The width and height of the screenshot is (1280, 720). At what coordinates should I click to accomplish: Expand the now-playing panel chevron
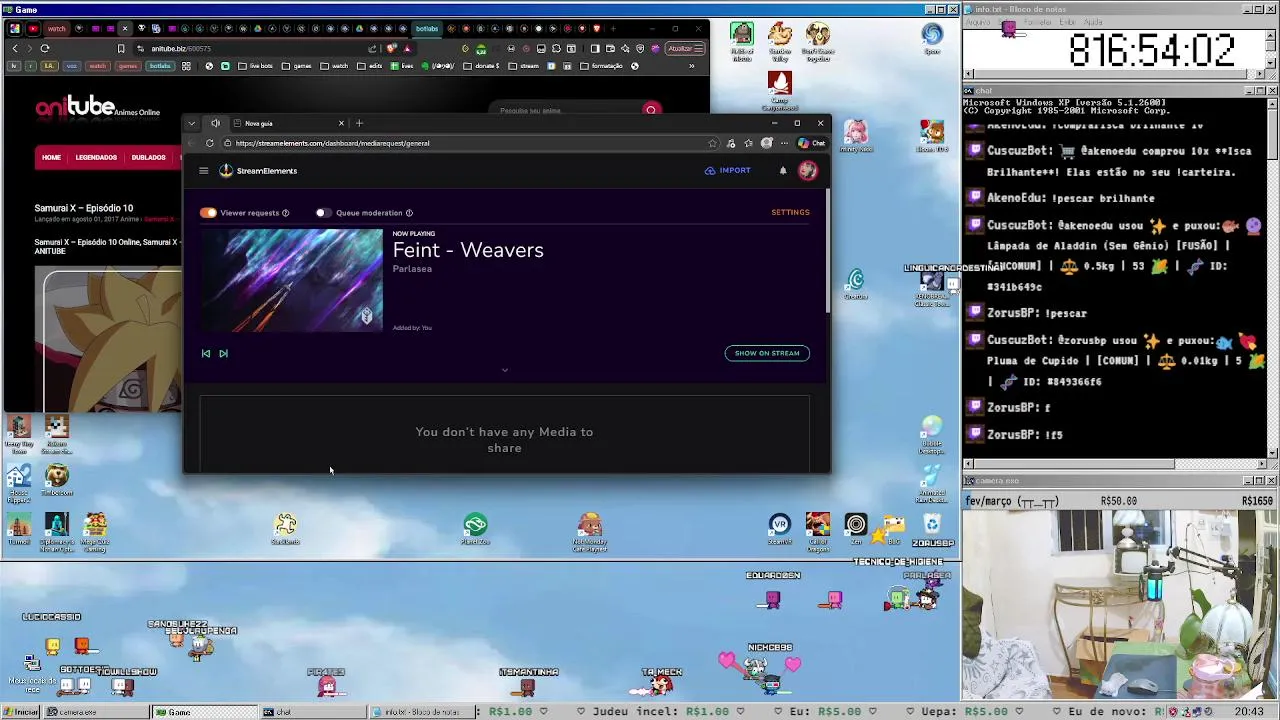click(504, 370)
